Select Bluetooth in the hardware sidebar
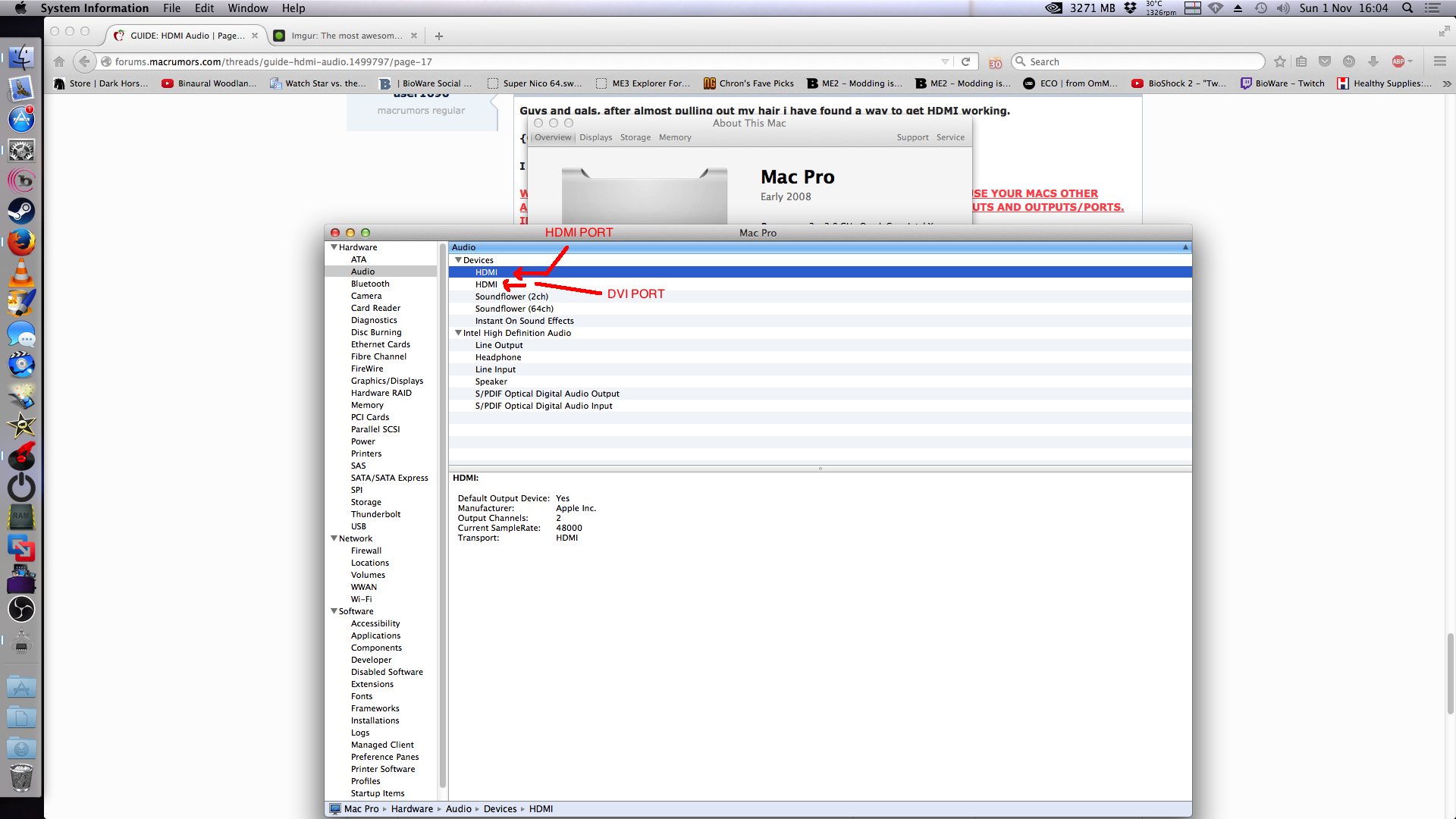This screenshot has width=1456, height=819. coord(370,283)
